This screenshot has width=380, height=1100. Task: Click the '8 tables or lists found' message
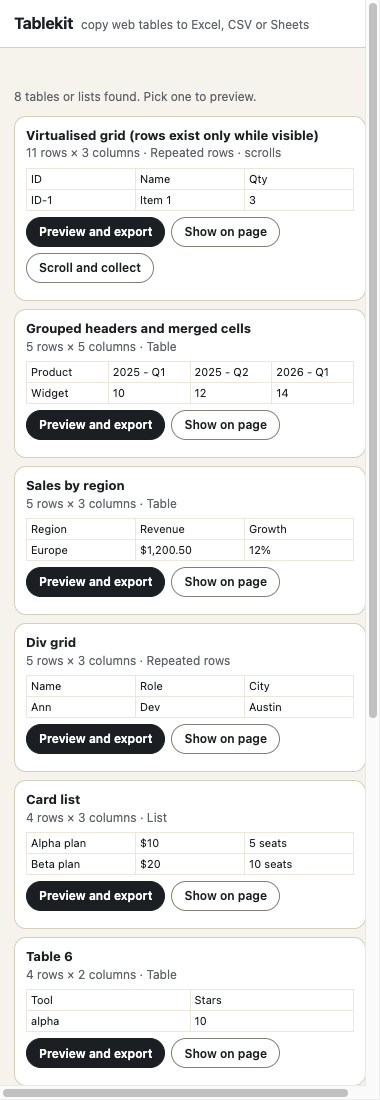pyautogui.click(x=135, y=97)
